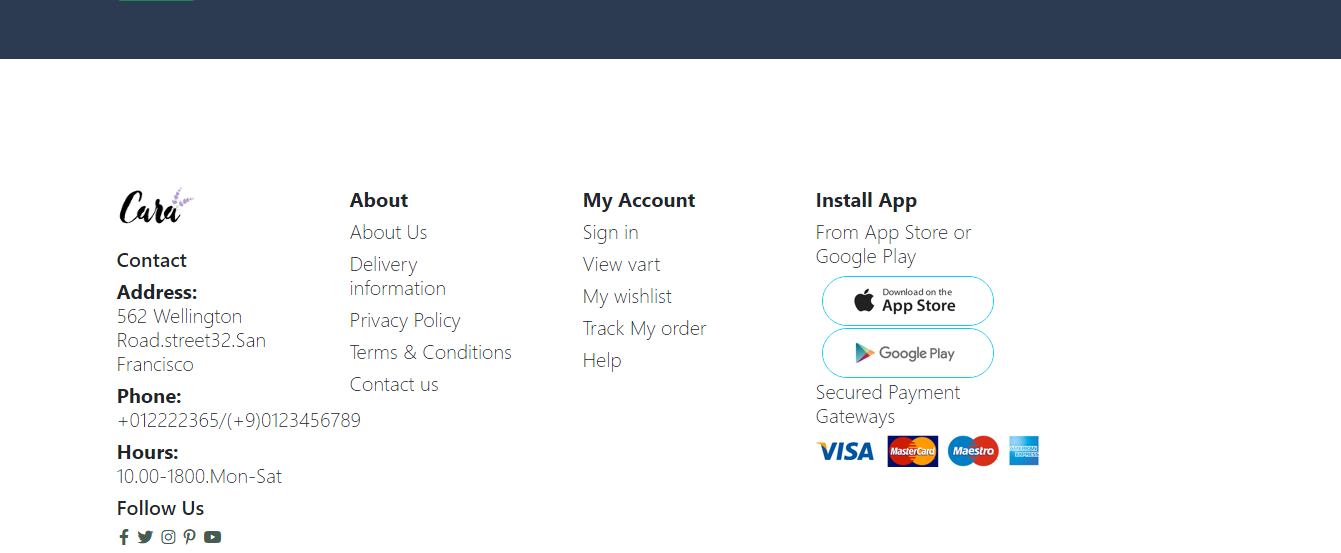This screenshot has width=1341, height=553.
Task: Click the American Express logo
Action: (1024, 451)
